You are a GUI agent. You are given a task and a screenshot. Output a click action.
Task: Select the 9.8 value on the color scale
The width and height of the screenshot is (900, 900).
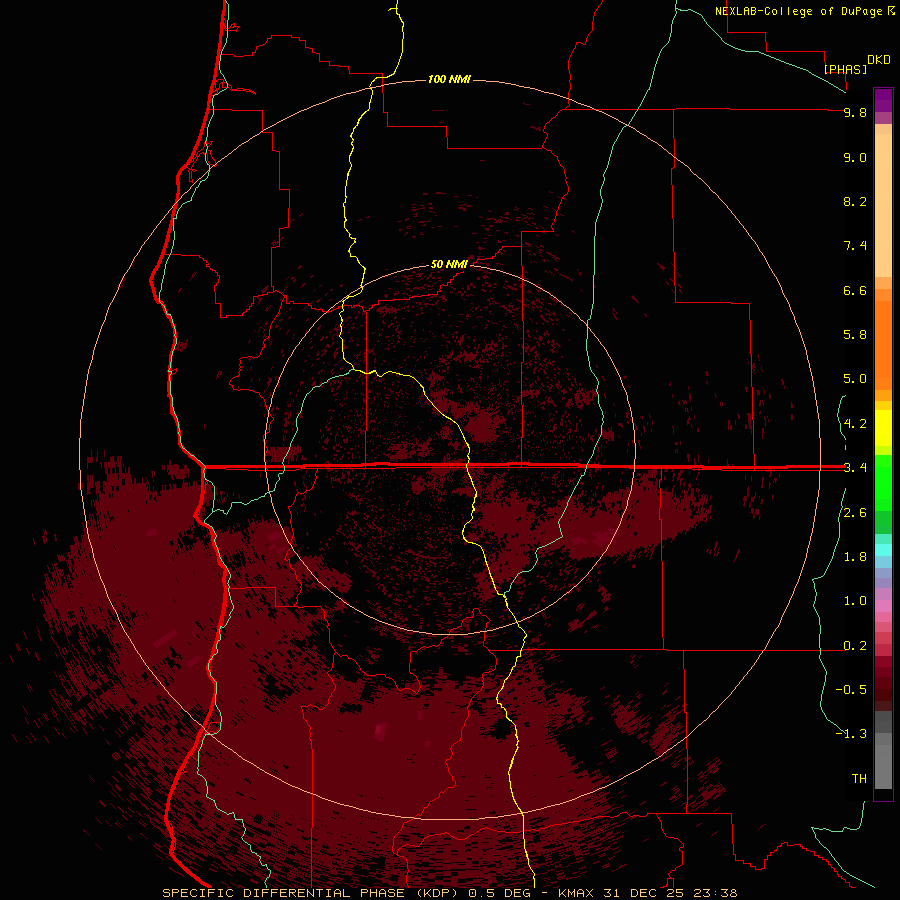(x=855, y=112)
